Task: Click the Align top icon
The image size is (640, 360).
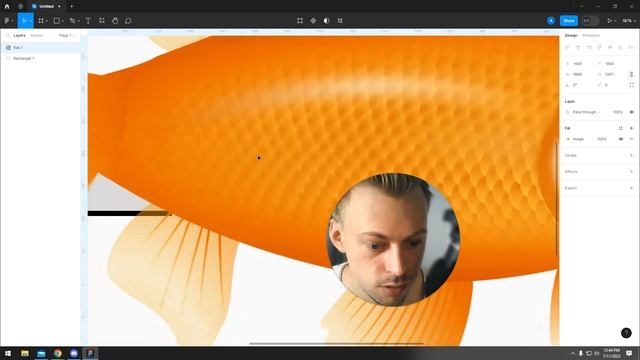Action: 599,47
